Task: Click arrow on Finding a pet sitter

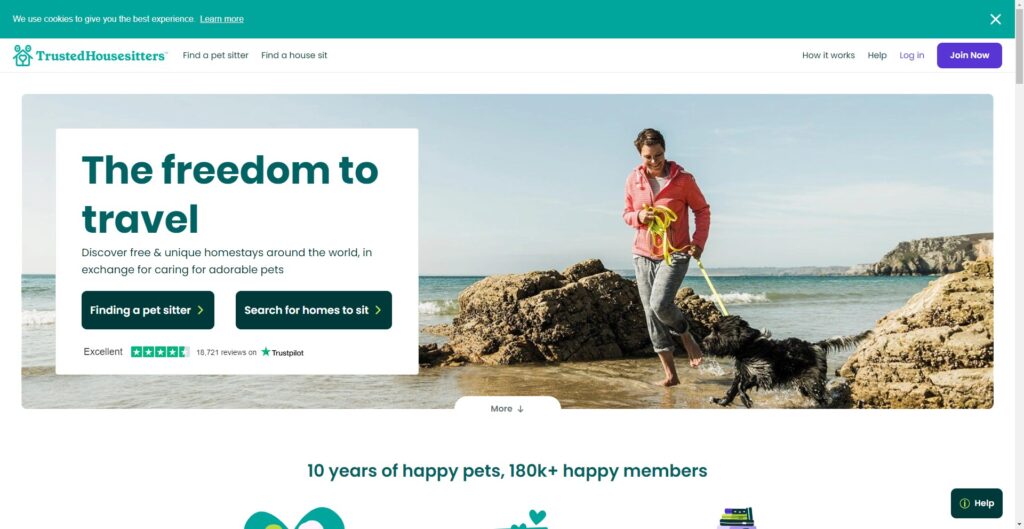Action: 200,310
